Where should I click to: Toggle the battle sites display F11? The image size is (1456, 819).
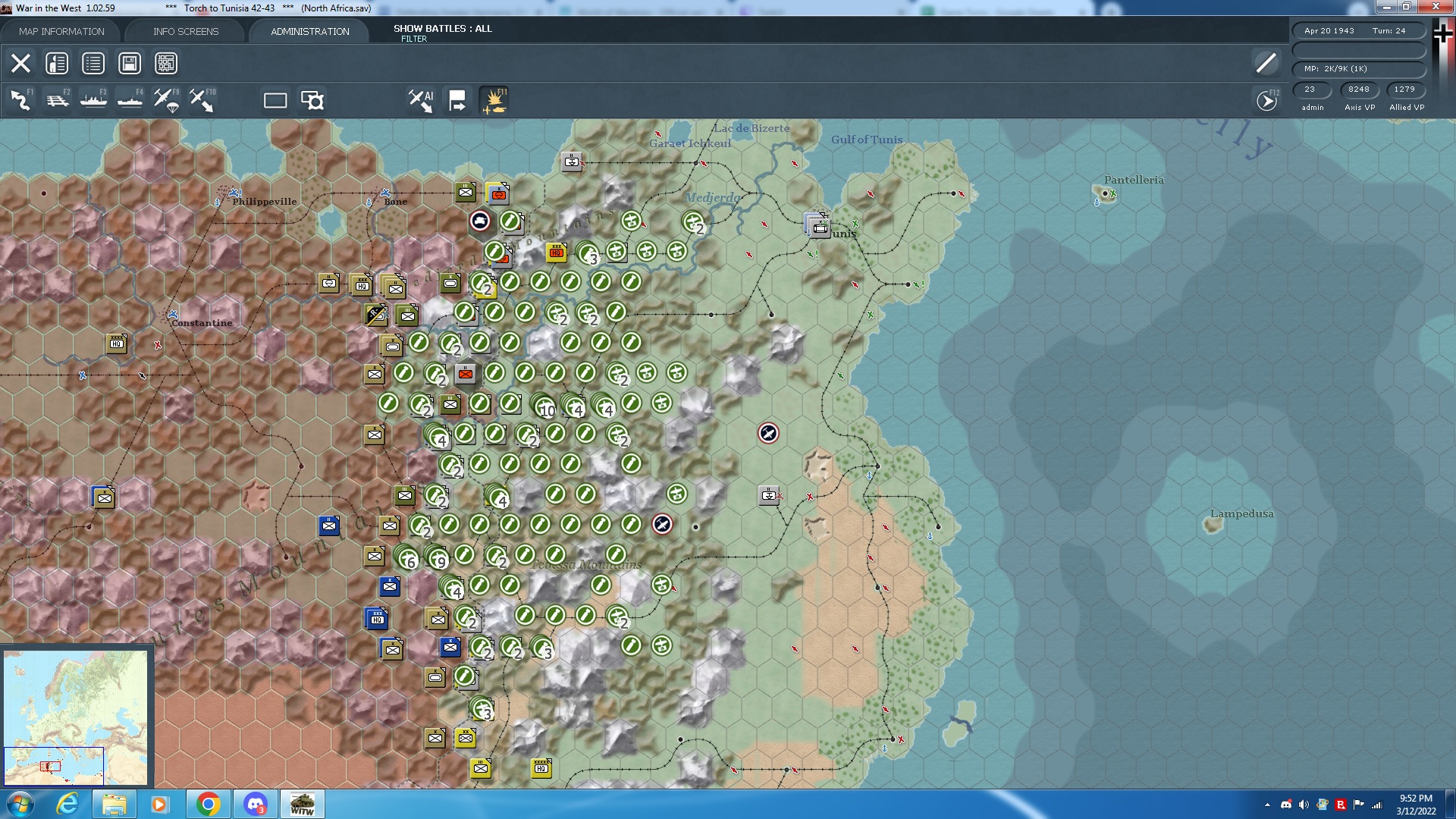pyautogui.click(x=494, y=100)
